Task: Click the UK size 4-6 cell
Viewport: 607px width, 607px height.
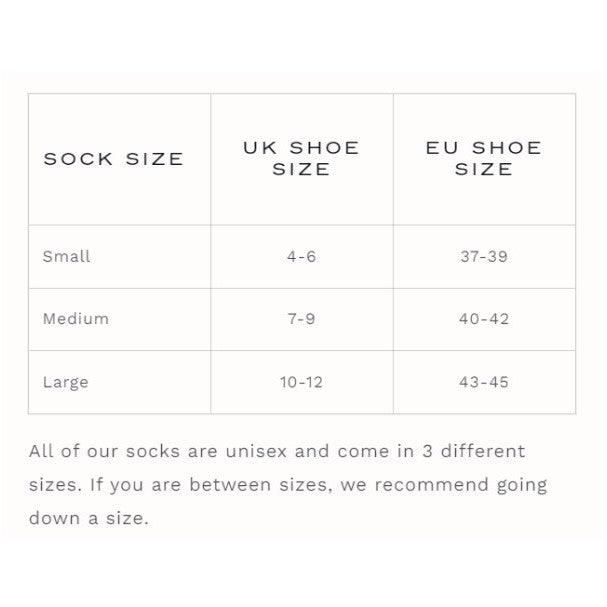Action: (301, 256)
